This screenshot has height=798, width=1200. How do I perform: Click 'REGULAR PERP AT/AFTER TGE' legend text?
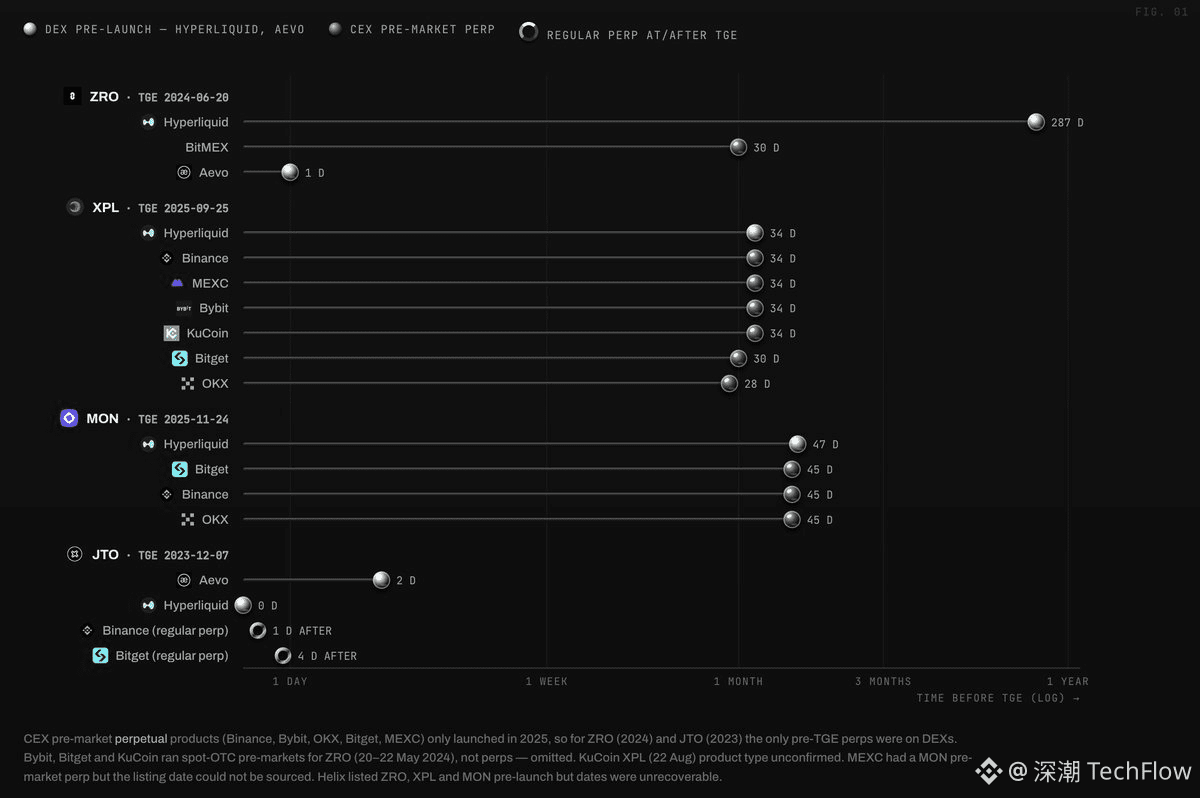coord(642,35)
